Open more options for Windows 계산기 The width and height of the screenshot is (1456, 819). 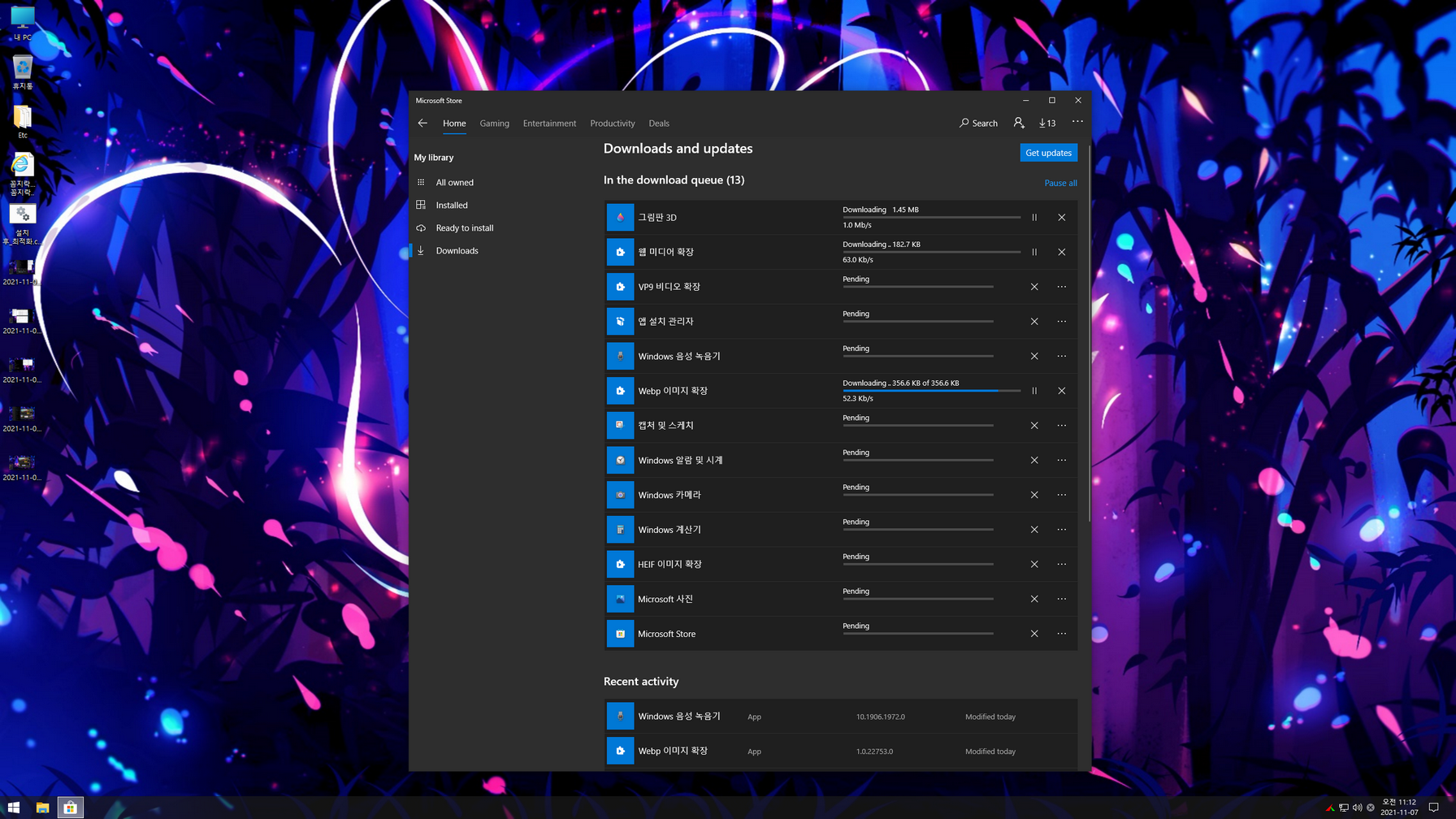1062,530
